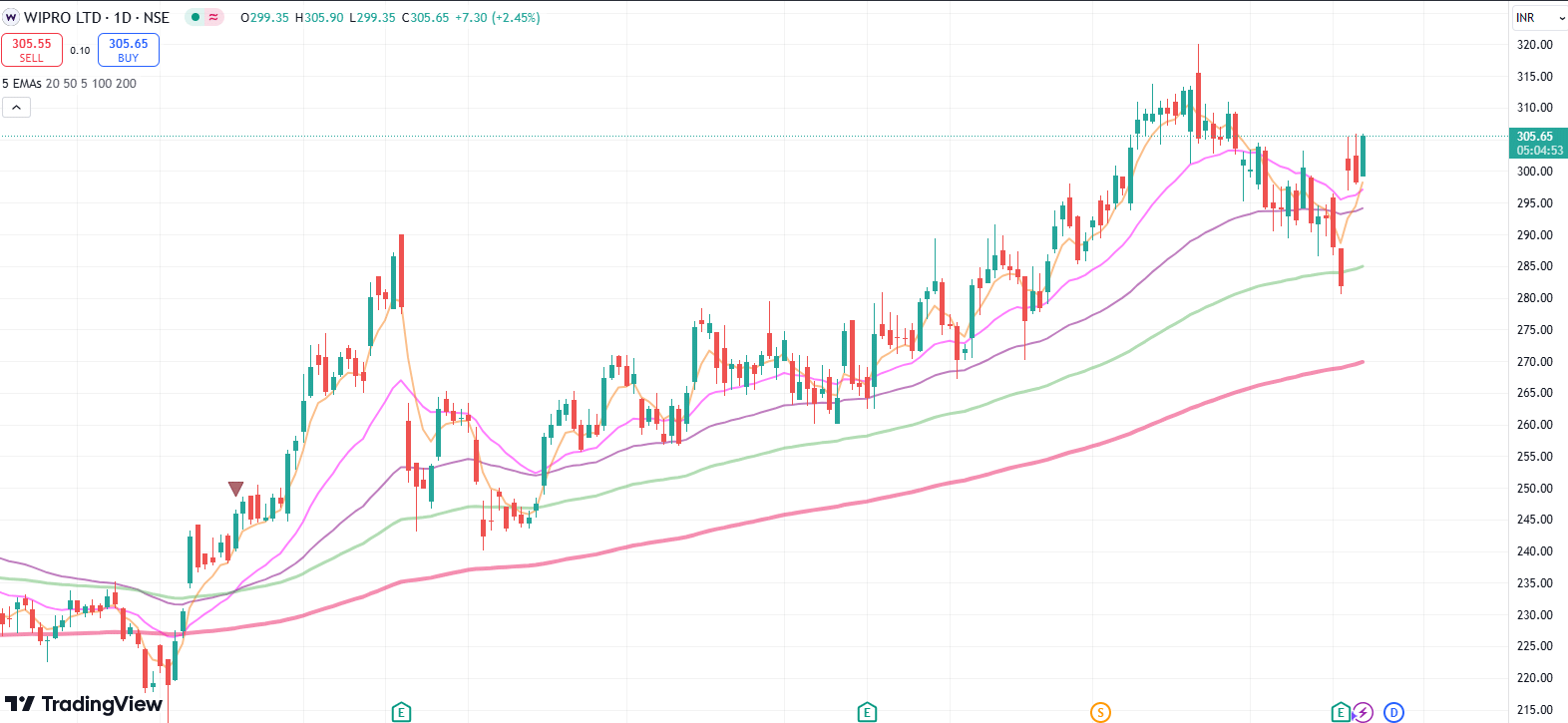Click the 215.00 price scale label
The image size is (1568, 723).
click(x=1534, y=710)
